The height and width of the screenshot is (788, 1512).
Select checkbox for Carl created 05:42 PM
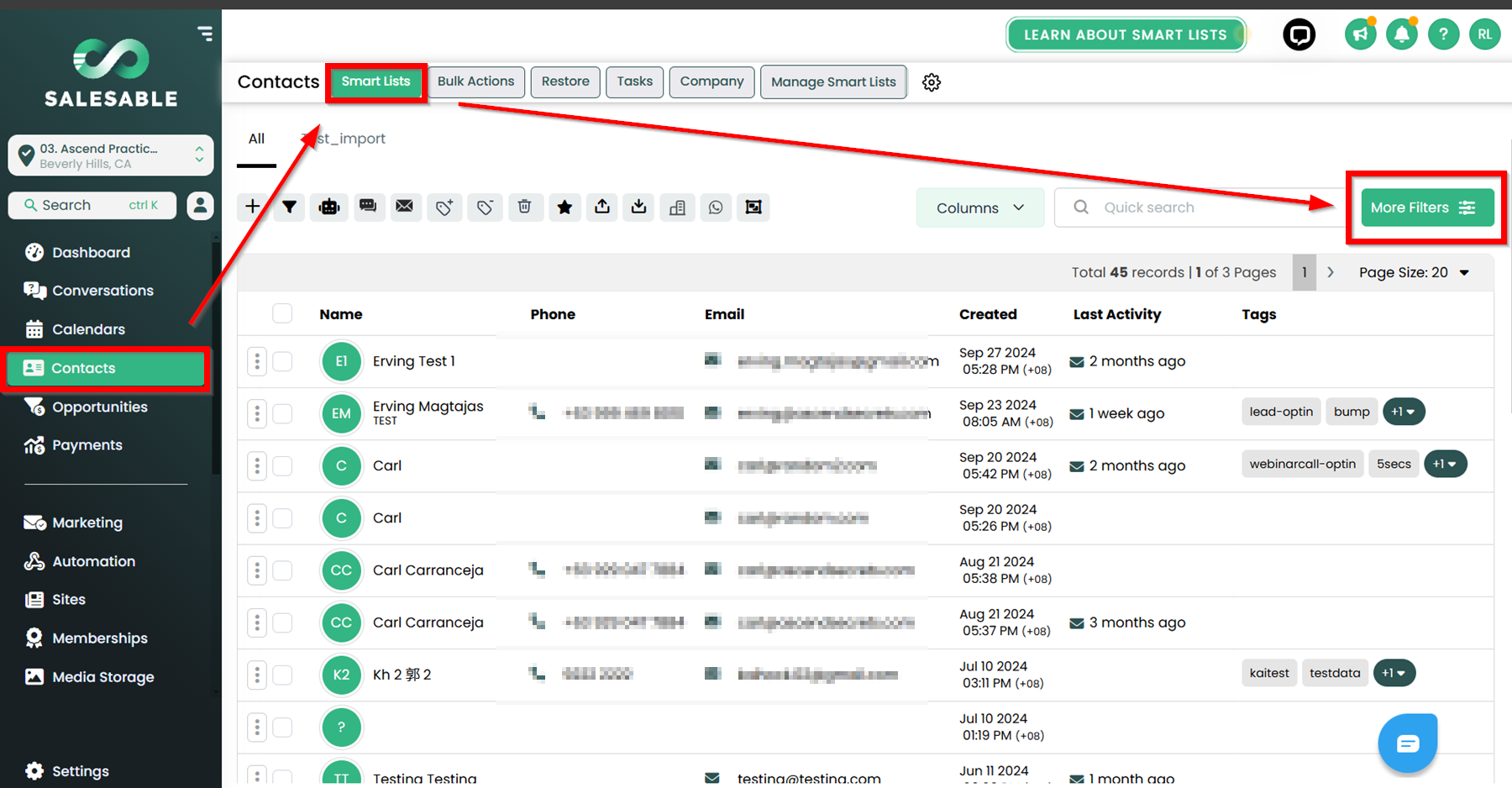tap(282, 465)
